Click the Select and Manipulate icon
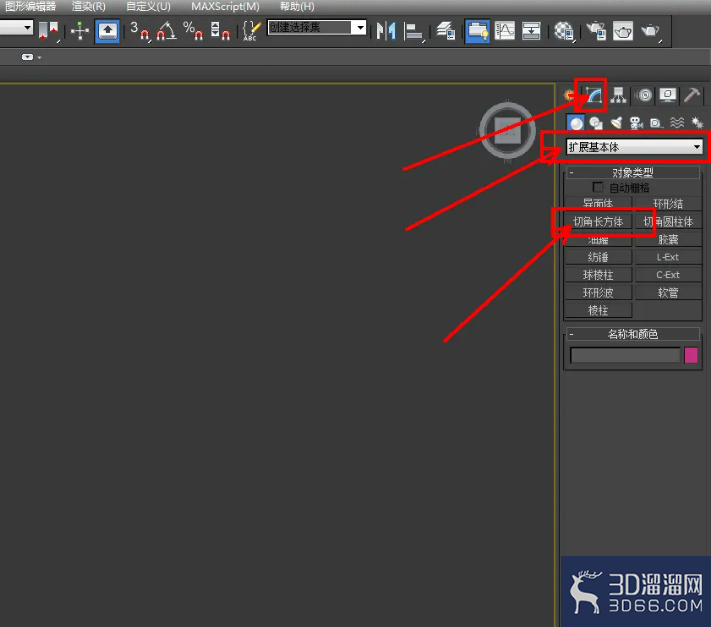Viewport: 711px width, 627px height. click(x=80, y=31)
